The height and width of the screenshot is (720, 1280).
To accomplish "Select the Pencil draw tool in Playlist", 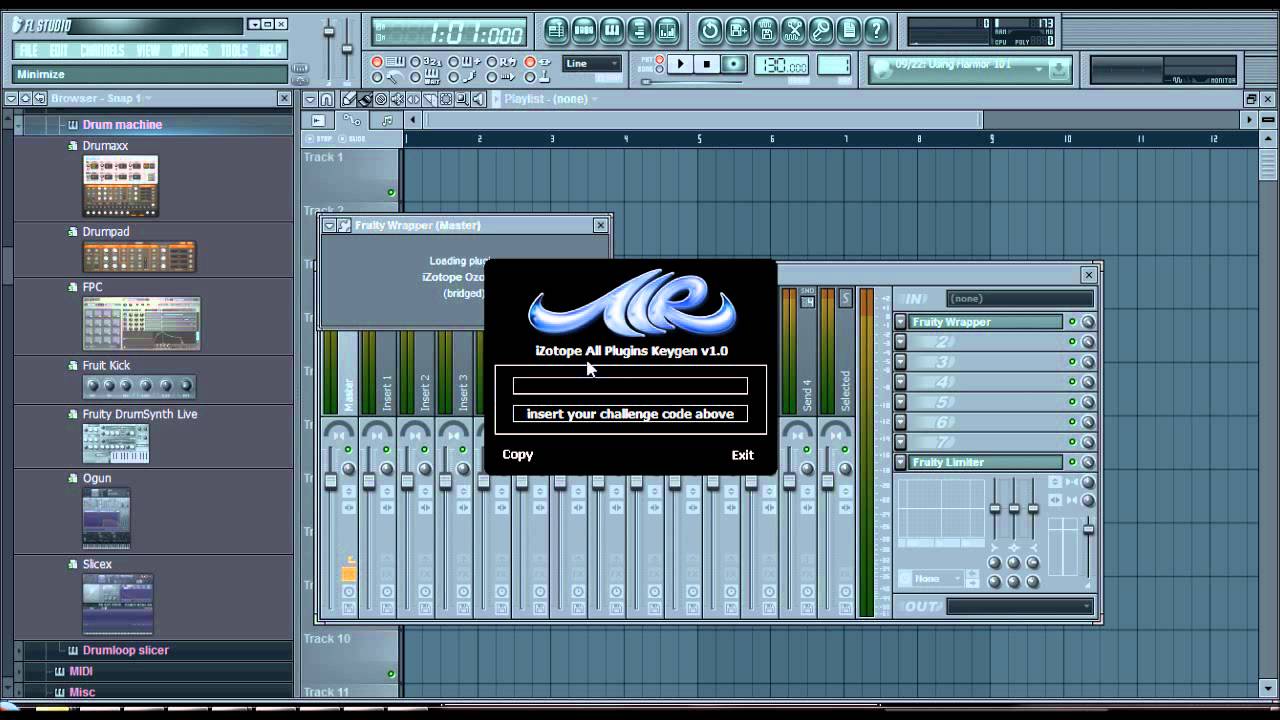I will (348, 99).
